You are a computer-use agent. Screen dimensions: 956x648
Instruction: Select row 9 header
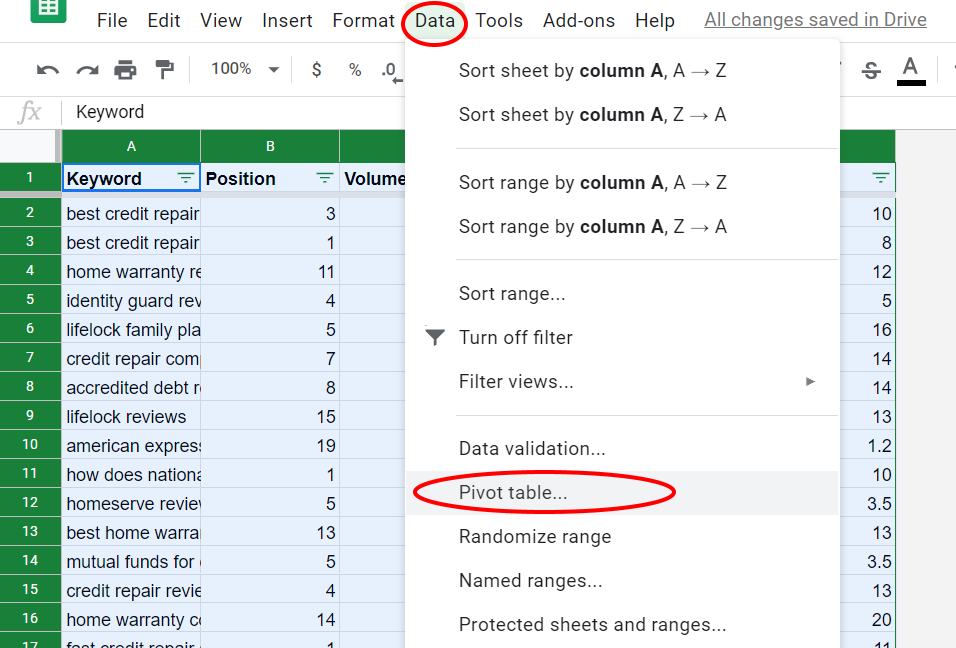30,416
